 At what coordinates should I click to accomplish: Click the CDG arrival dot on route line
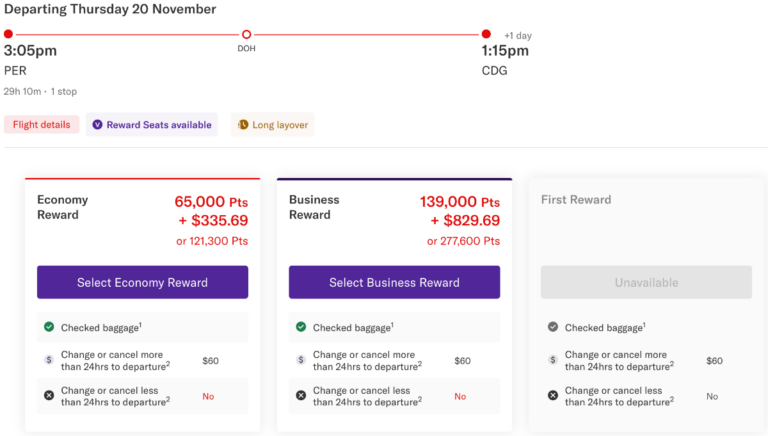(486, 34)
